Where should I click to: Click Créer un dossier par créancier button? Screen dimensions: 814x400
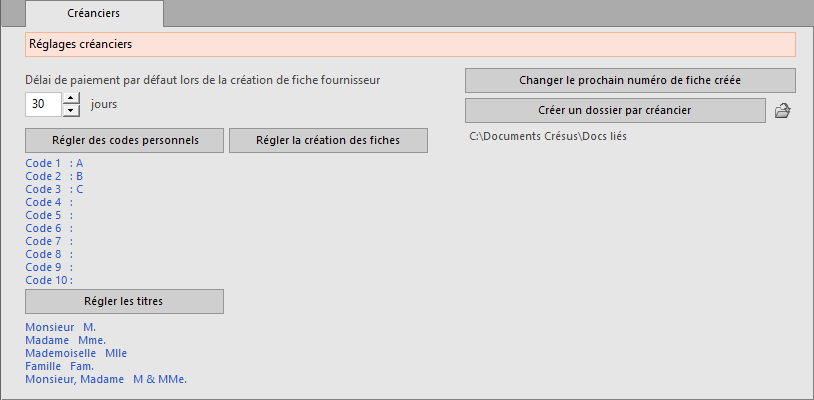click(615, 111)
